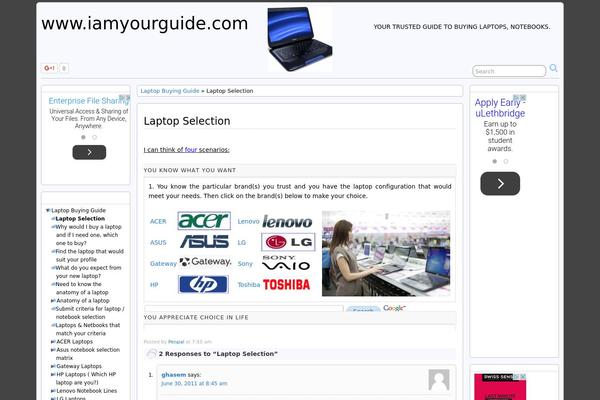This screenshot has height=400, width=600.
Task: Select second carousel dot in uLethbridge ad
Action: tap(506, 161)
